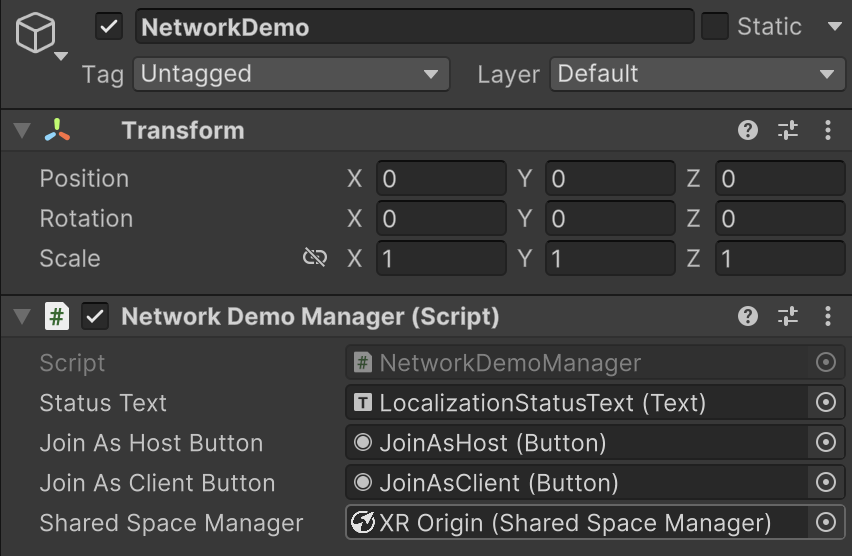
Task: Open the Static flags dropdown arrow
Action: [x=835, y=26]
